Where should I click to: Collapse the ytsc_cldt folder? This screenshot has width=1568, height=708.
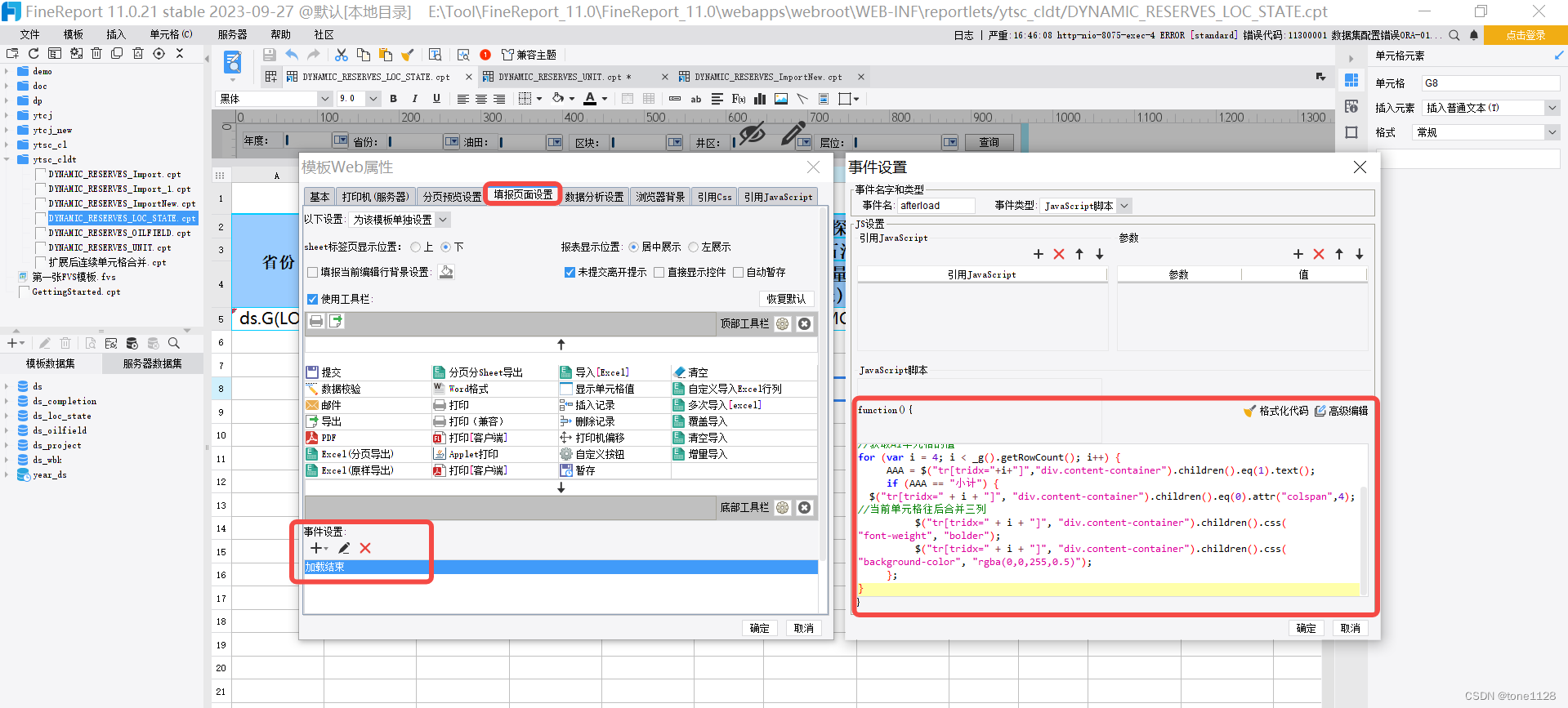point(7,159)
